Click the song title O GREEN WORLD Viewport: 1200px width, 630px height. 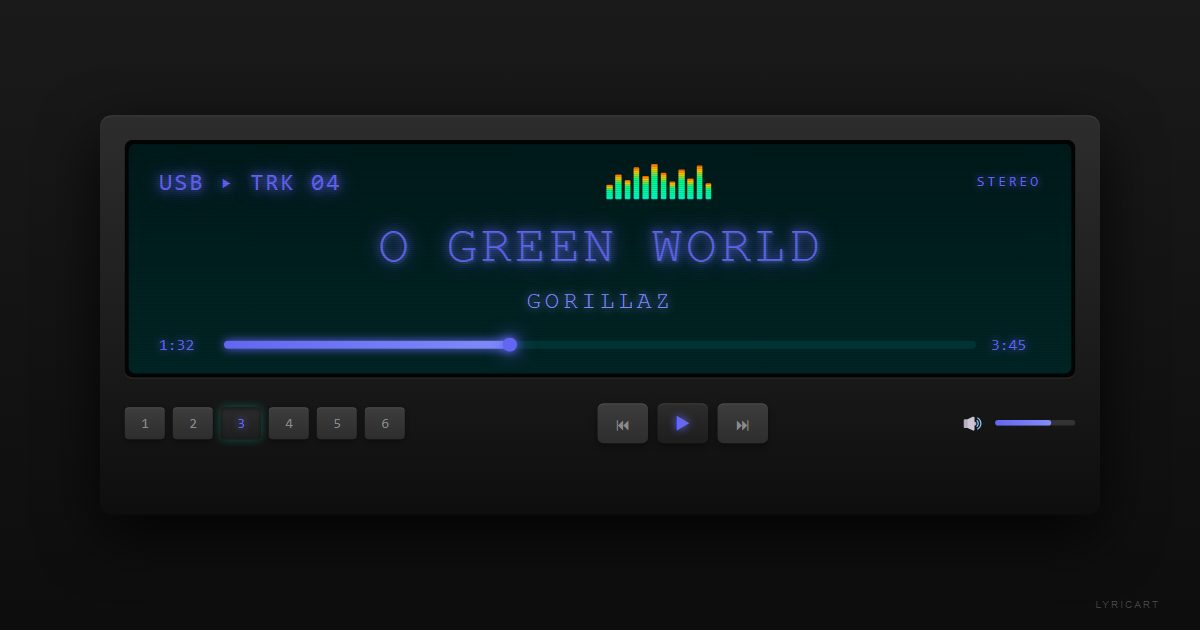(x=598, y=246)
